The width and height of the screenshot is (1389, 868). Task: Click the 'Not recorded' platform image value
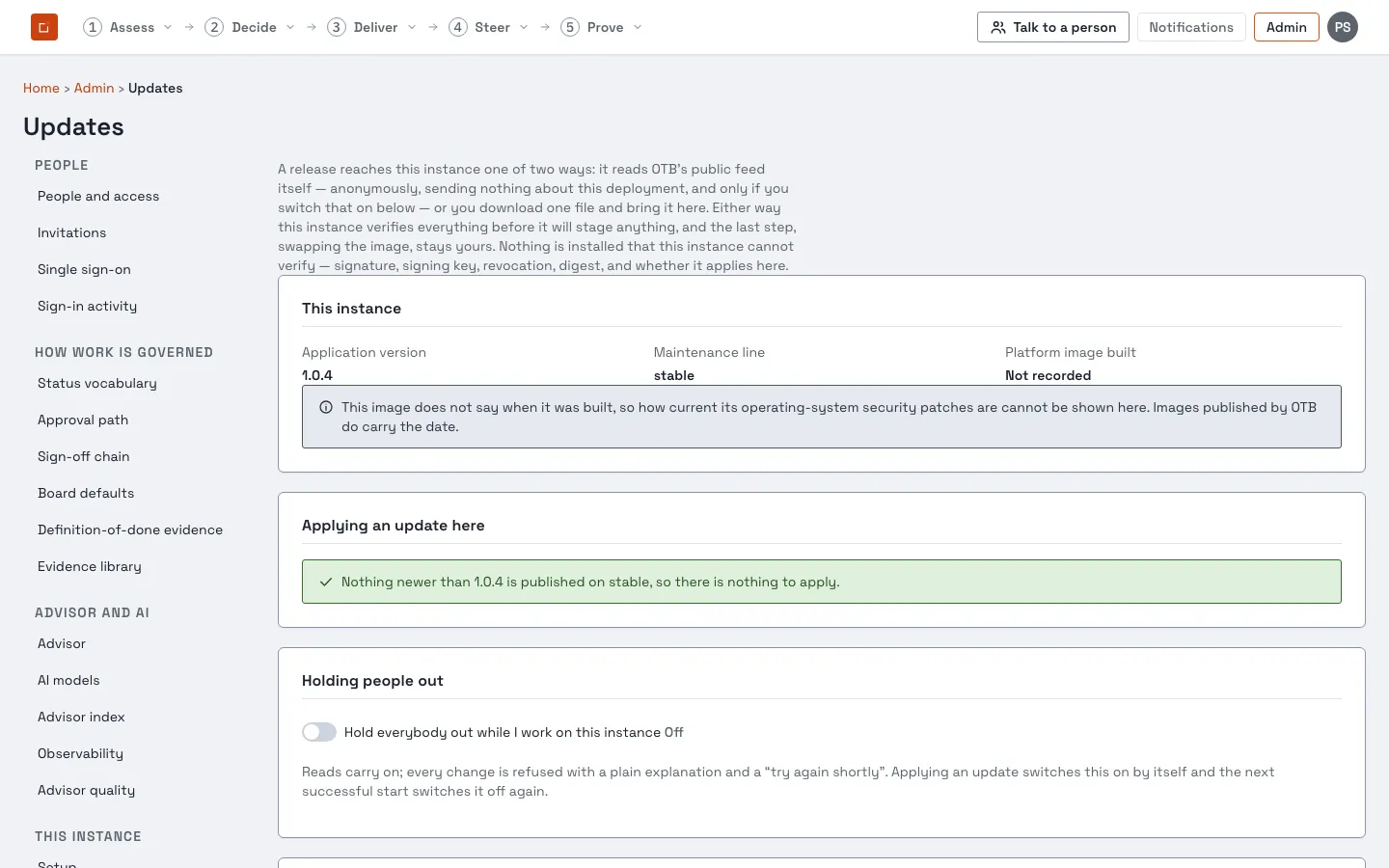pyautogui.click(x=1049, y=375)
